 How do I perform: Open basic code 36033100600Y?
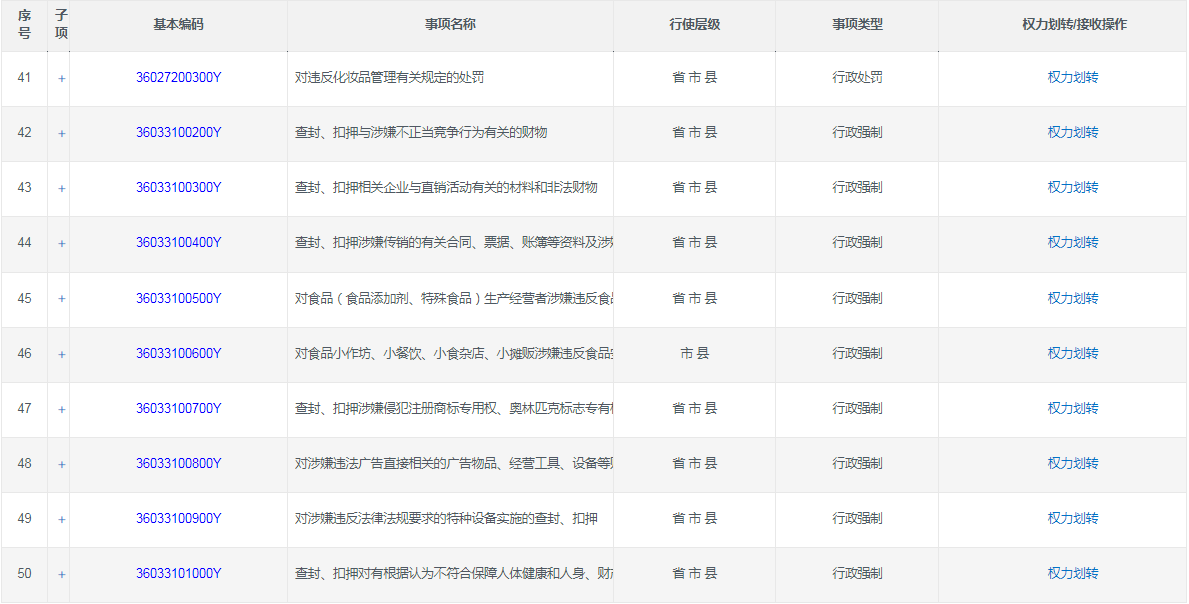click(178, 353)
